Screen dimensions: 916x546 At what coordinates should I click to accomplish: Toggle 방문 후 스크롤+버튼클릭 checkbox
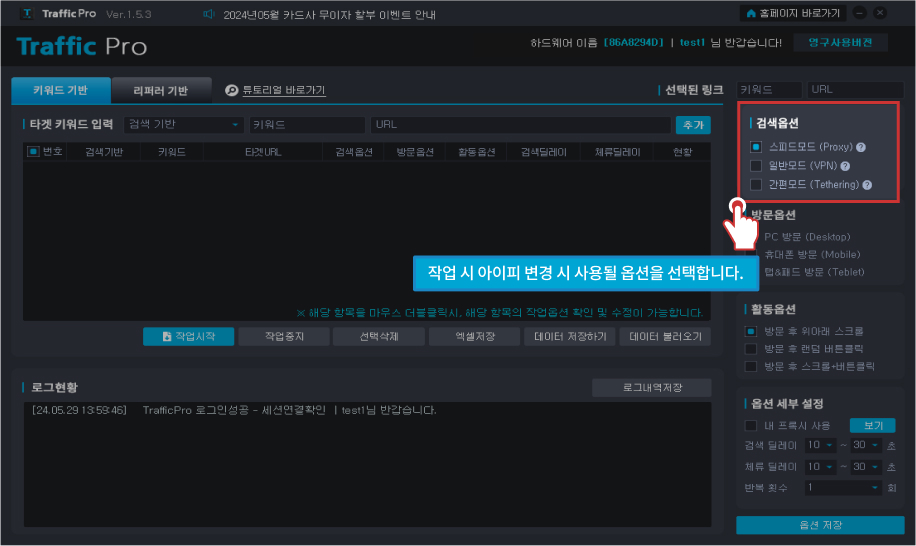pyautogui.click(x=751, y=366)
